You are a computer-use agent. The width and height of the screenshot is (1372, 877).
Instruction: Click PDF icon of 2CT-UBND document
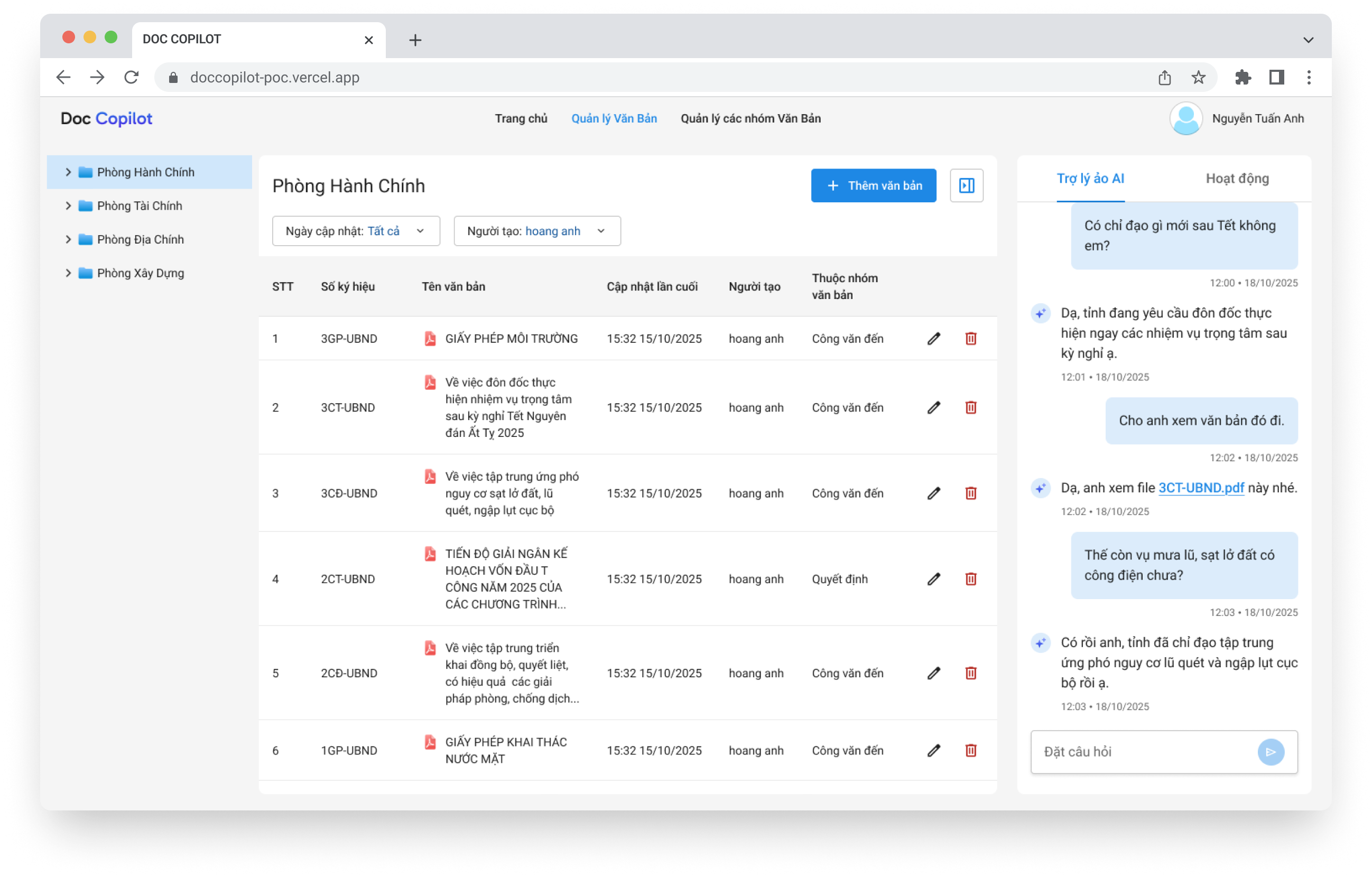coord(430,554)
